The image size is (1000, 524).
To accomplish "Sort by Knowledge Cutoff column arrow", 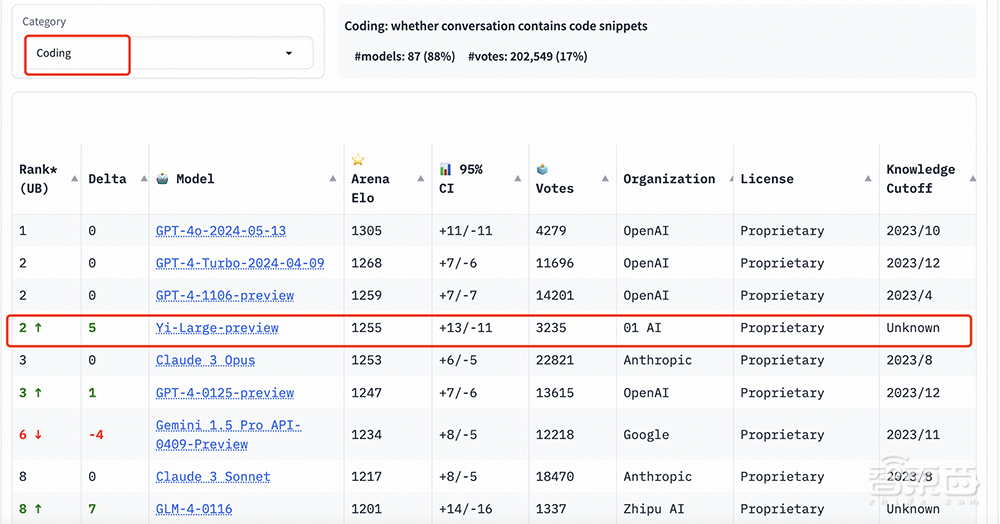I will coord(972,179).
